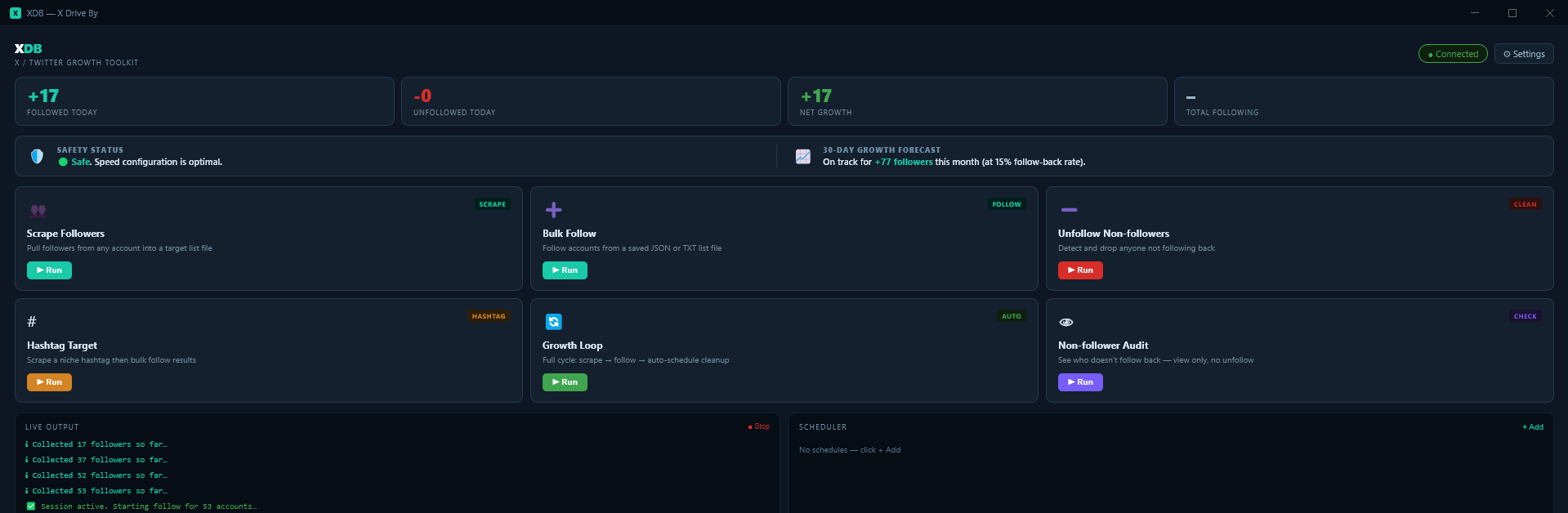Image resolution: width=1568 pixels, height=513 pixels.
Task: Click the LIVE OUTPUT panel header
Action: coord(52,427)
